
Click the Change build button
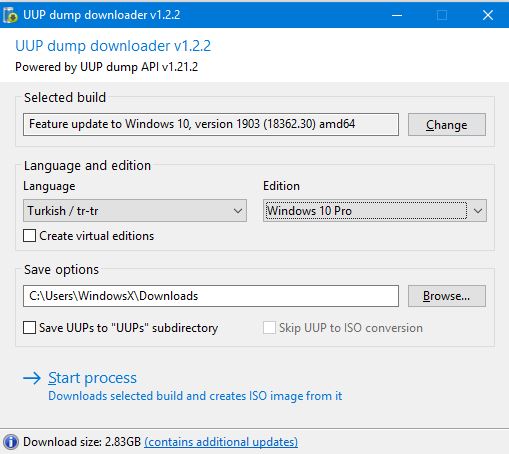(x=447, y=125)
